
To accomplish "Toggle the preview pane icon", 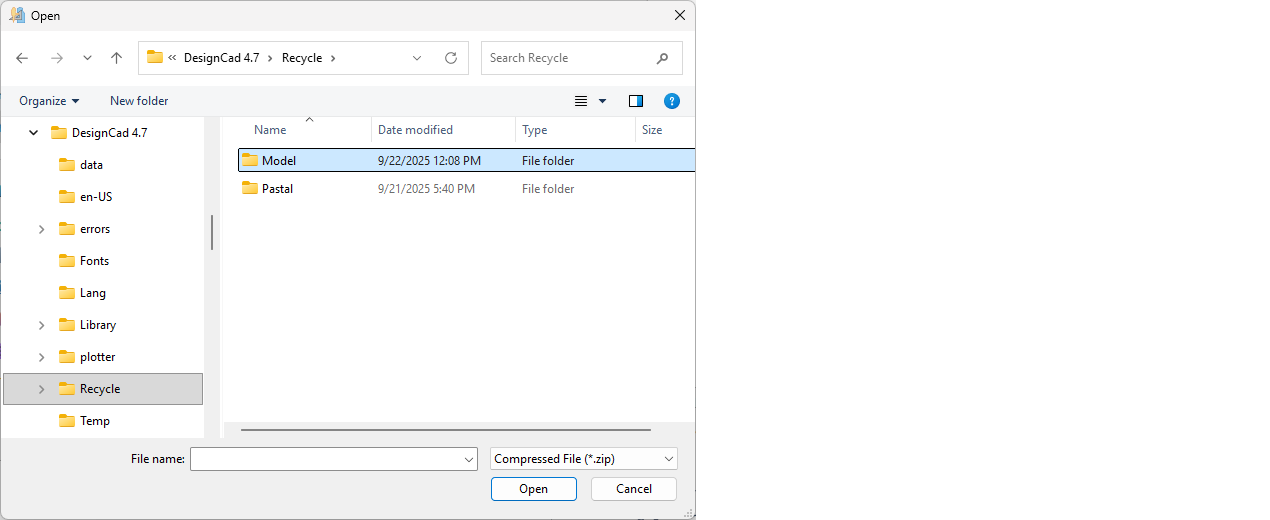I will [635, 101].
